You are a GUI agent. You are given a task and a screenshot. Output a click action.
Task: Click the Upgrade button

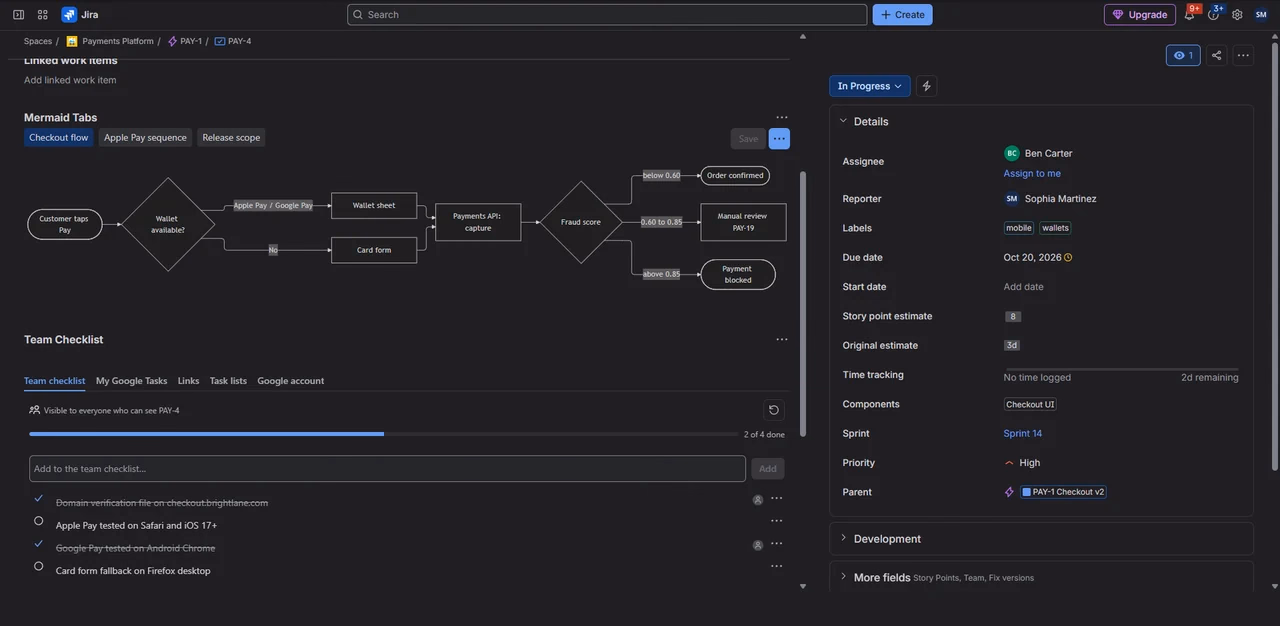[1140, 14]
